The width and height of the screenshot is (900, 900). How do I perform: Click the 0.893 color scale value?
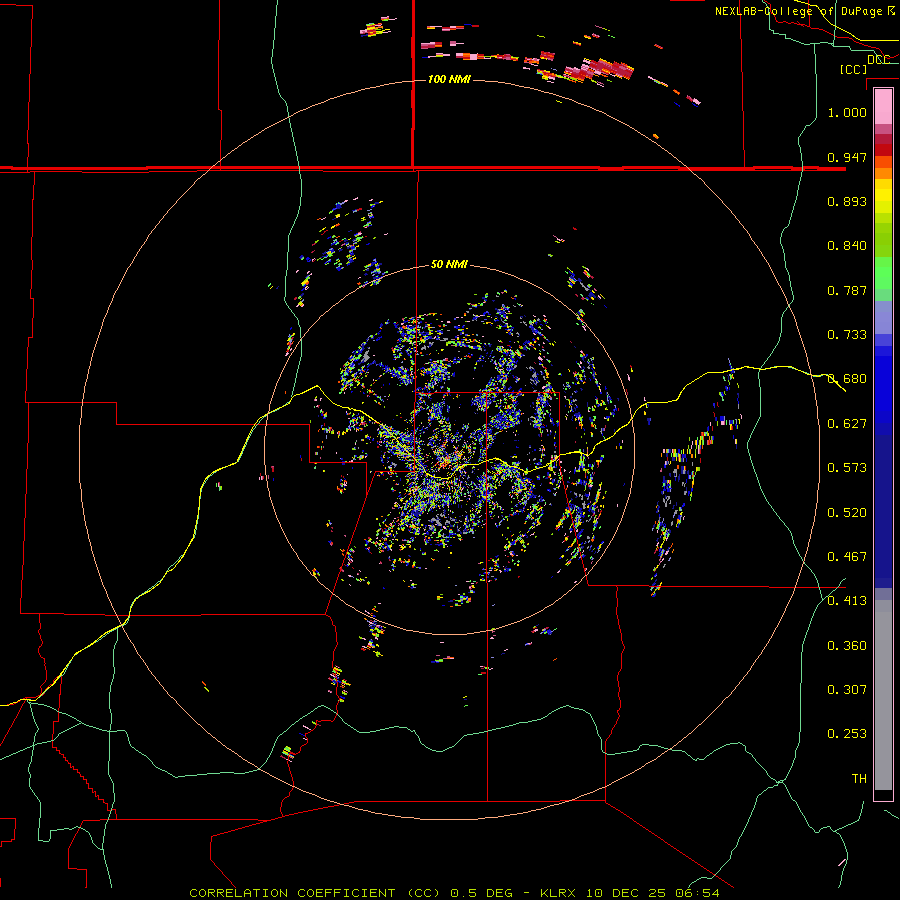click(847, 201)
